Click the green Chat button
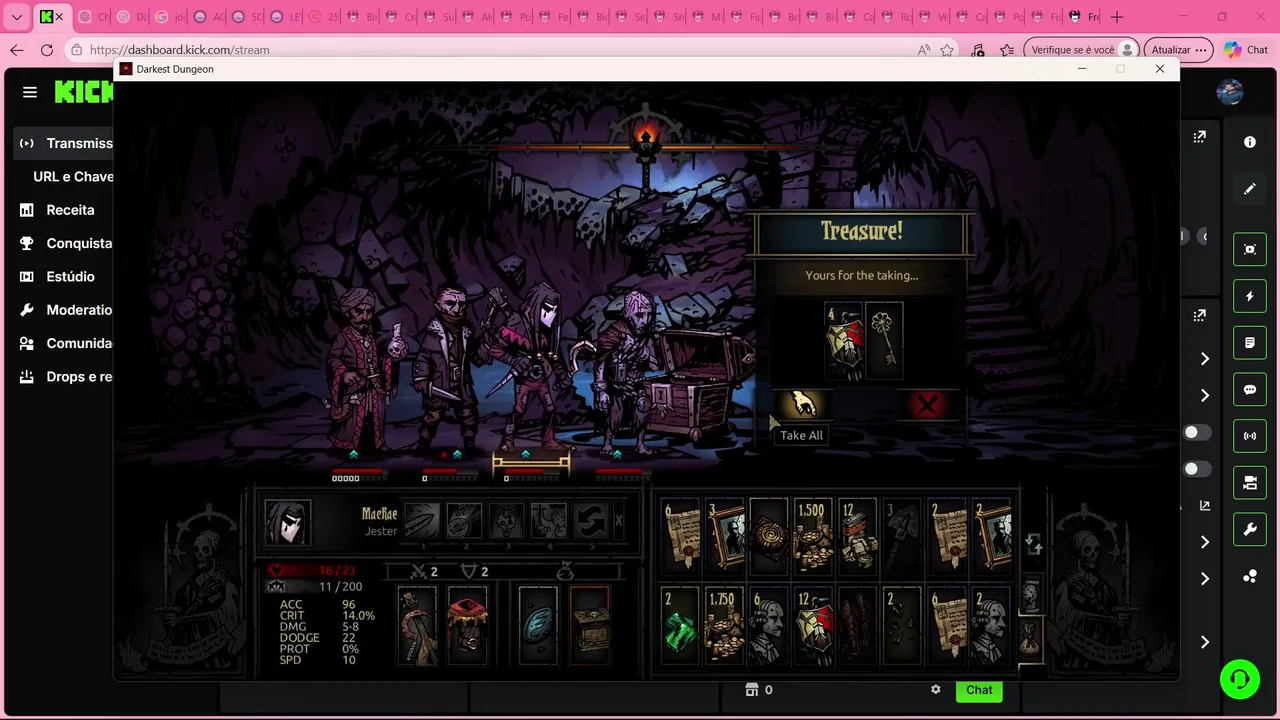 click(x=979, y=690)
